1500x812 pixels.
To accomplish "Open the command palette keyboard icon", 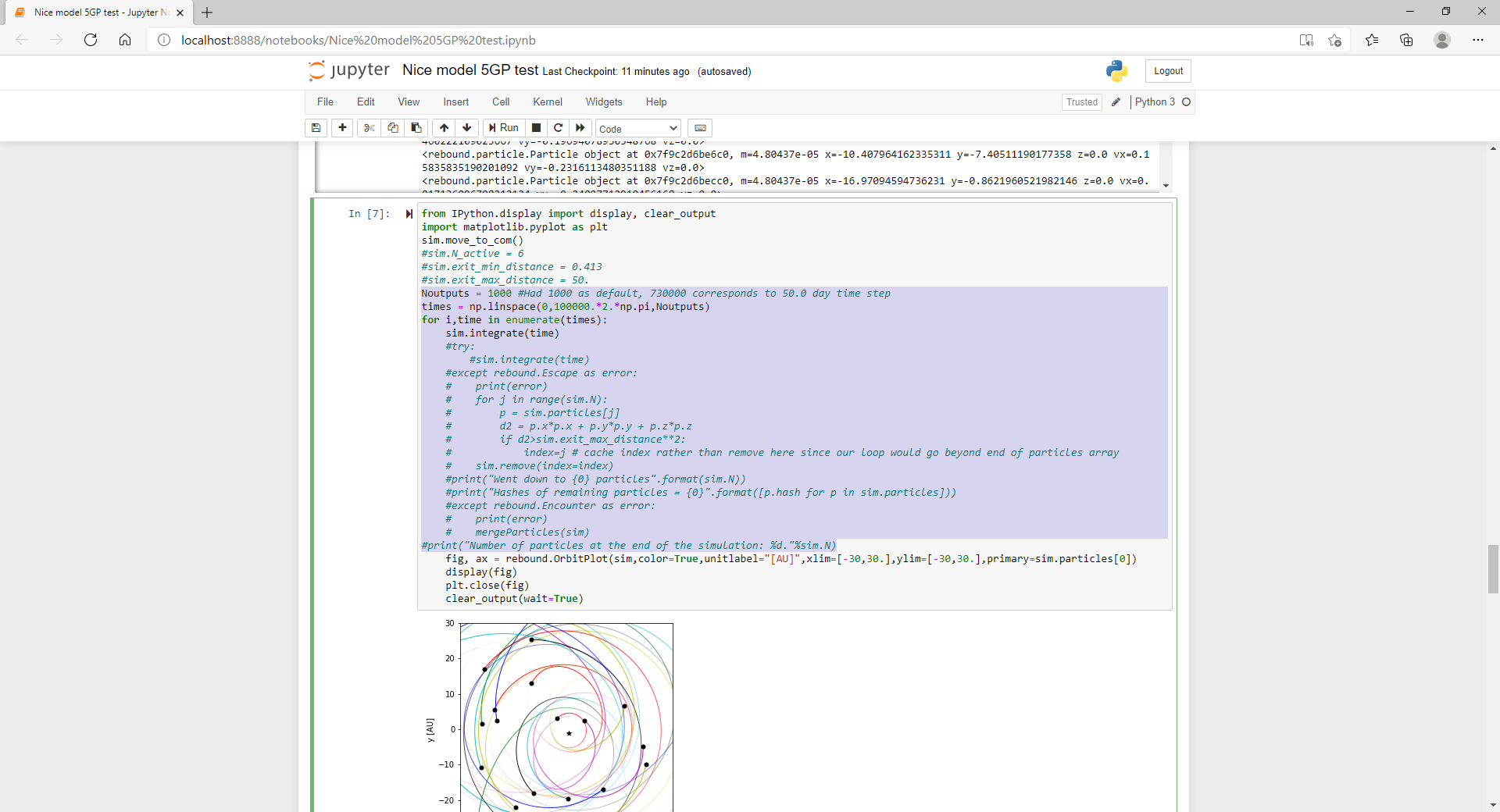I will [x=700, y=128].
